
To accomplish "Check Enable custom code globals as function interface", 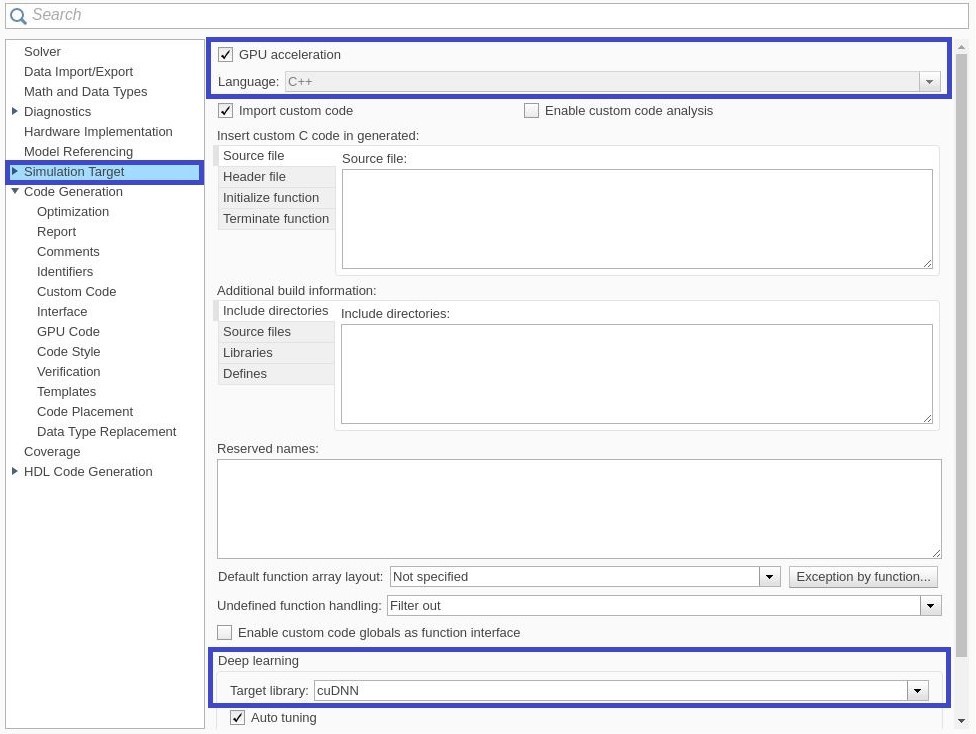I will (x=224, y=633).
